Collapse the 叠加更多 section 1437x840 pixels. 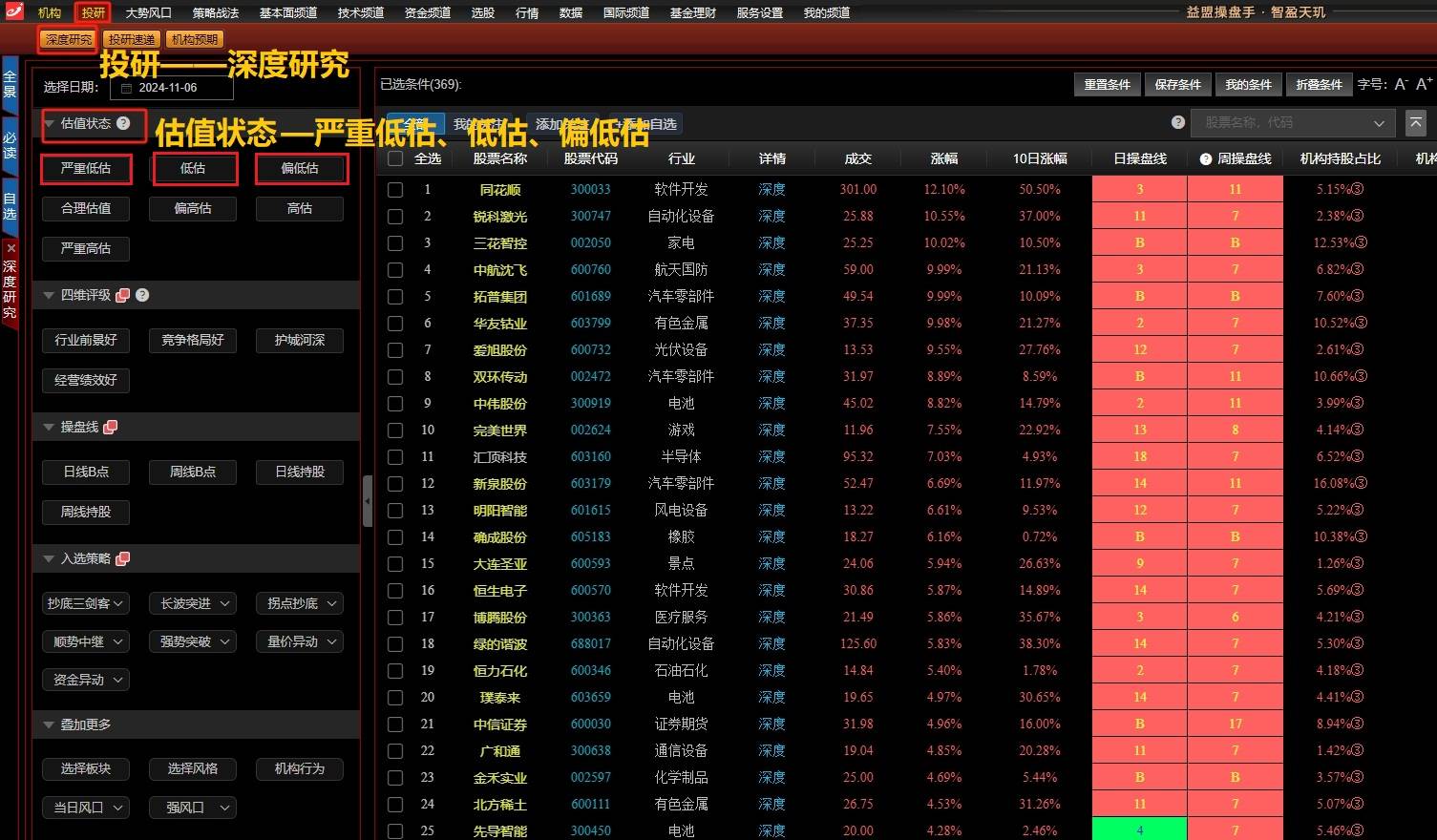(x=49, y=724)
